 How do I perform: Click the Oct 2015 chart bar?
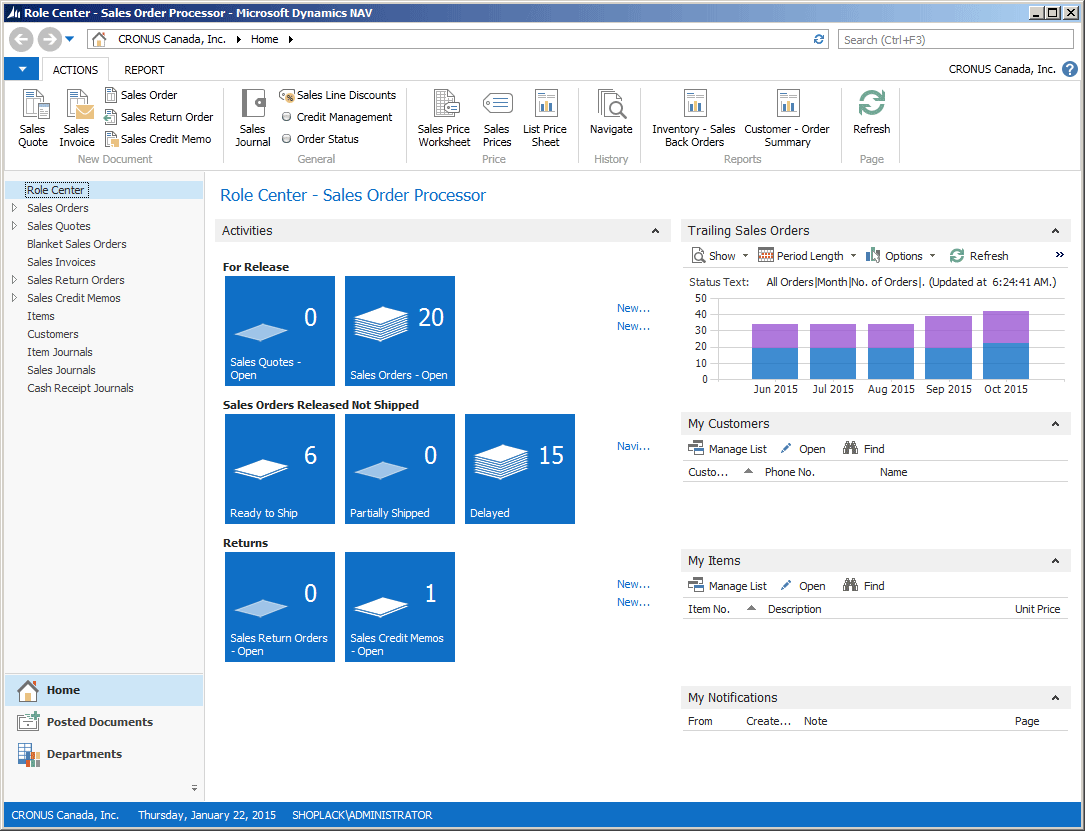(1006, 345)
